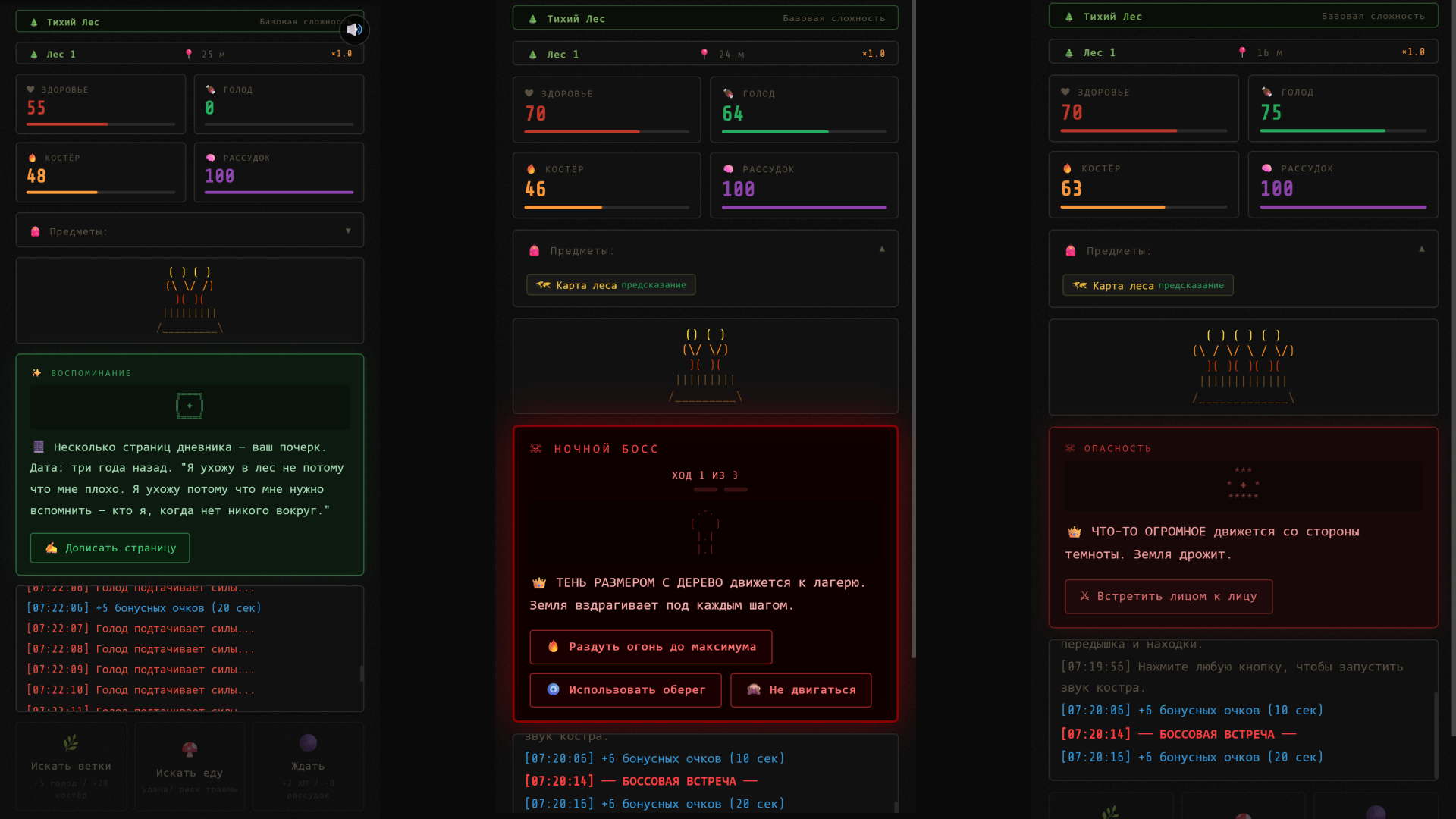Screen dimensions: 1456x819
Task: Click the tree icon next to Тихий Лес
Action: [x=33, y=22]
